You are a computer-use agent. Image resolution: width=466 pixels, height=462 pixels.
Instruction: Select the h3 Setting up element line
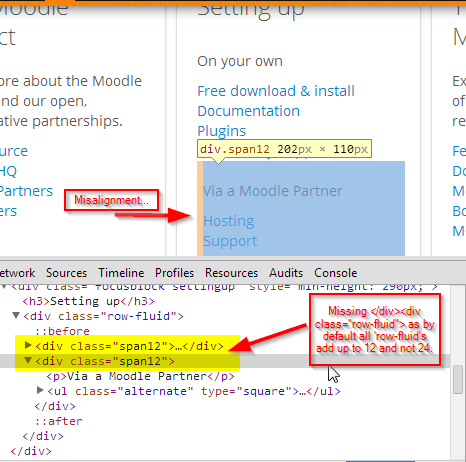(88, 301)
